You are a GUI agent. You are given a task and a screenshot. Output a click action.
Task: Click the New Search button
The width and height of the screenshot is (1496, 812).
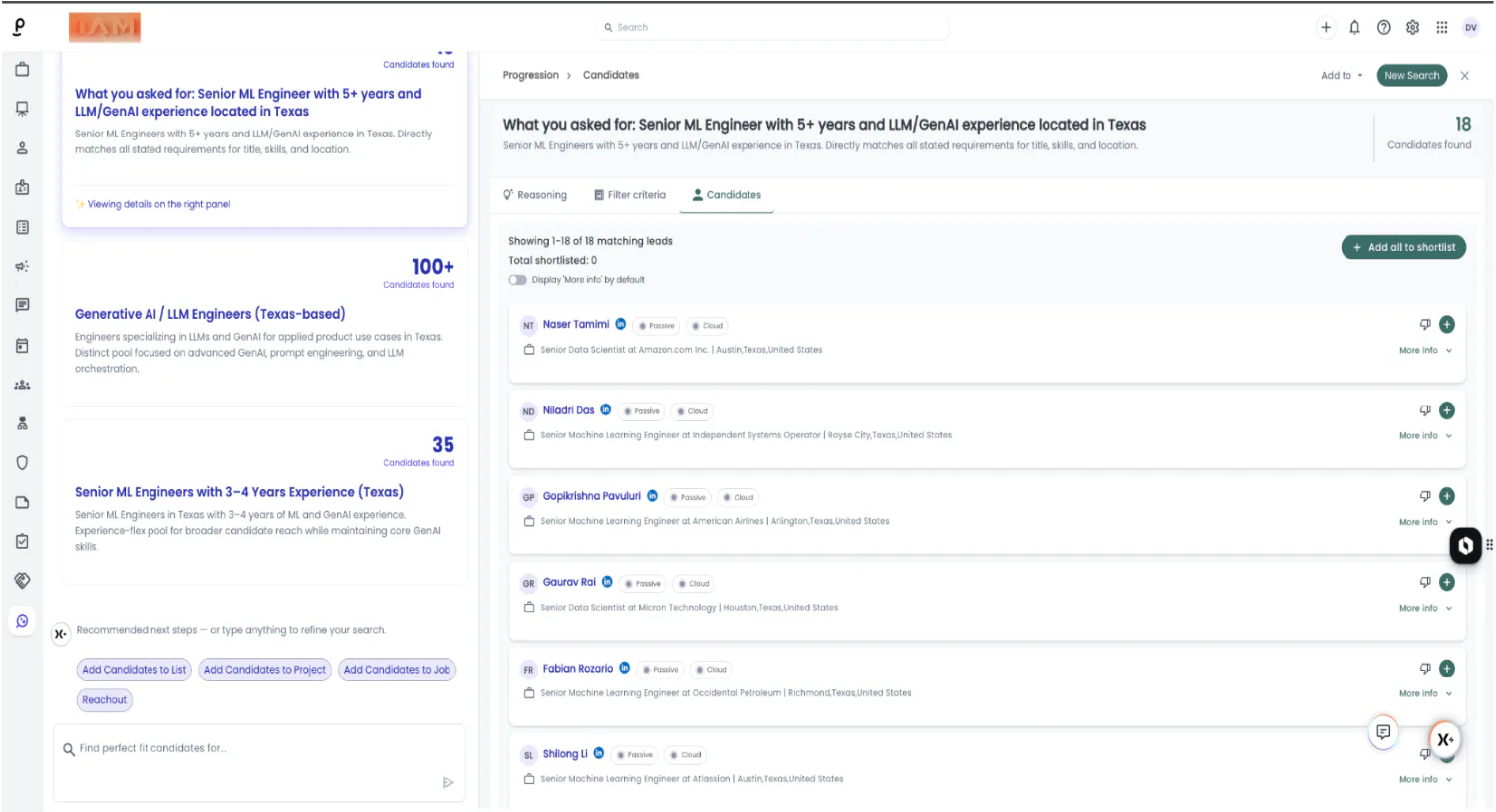(1411, 76)
